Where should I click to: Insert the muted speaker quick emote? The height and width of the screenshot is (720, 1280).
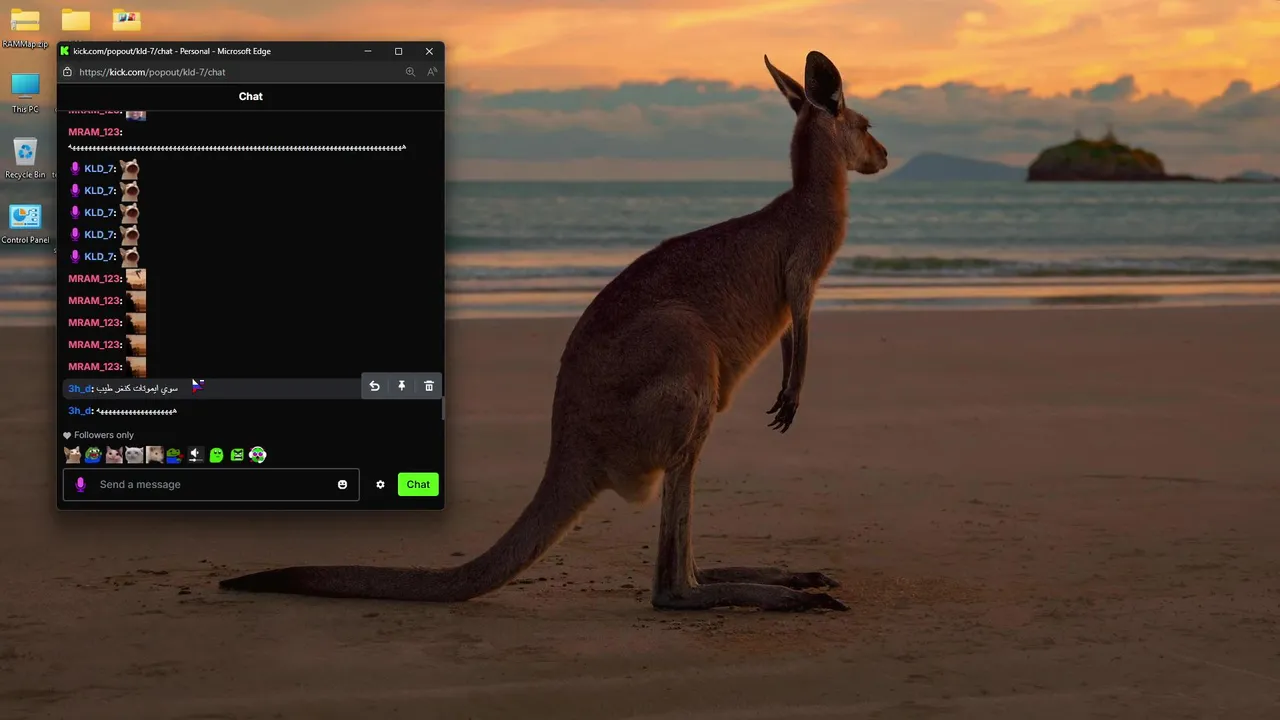195,455
